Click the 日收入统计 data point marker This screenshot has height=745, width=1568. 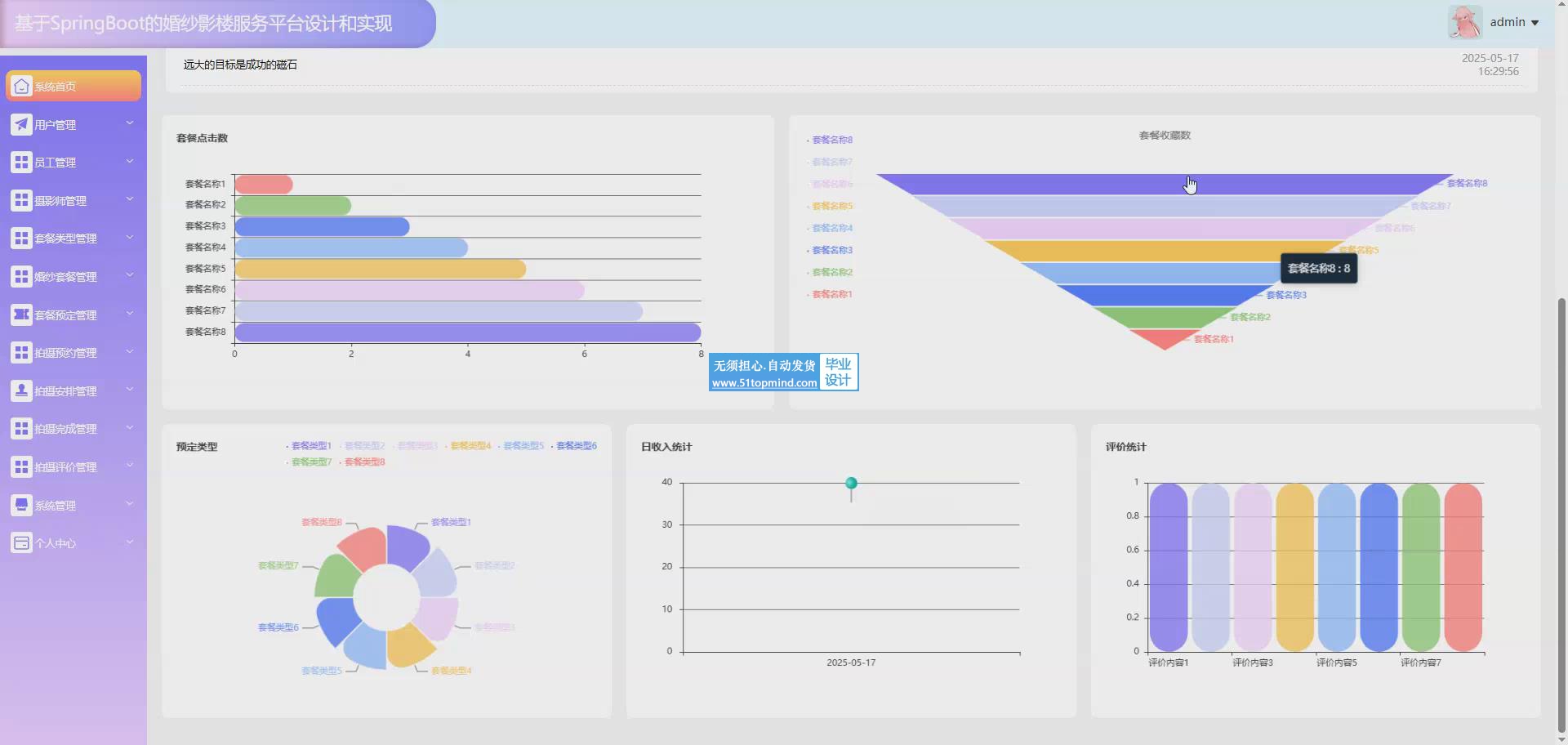coord(851,483)
